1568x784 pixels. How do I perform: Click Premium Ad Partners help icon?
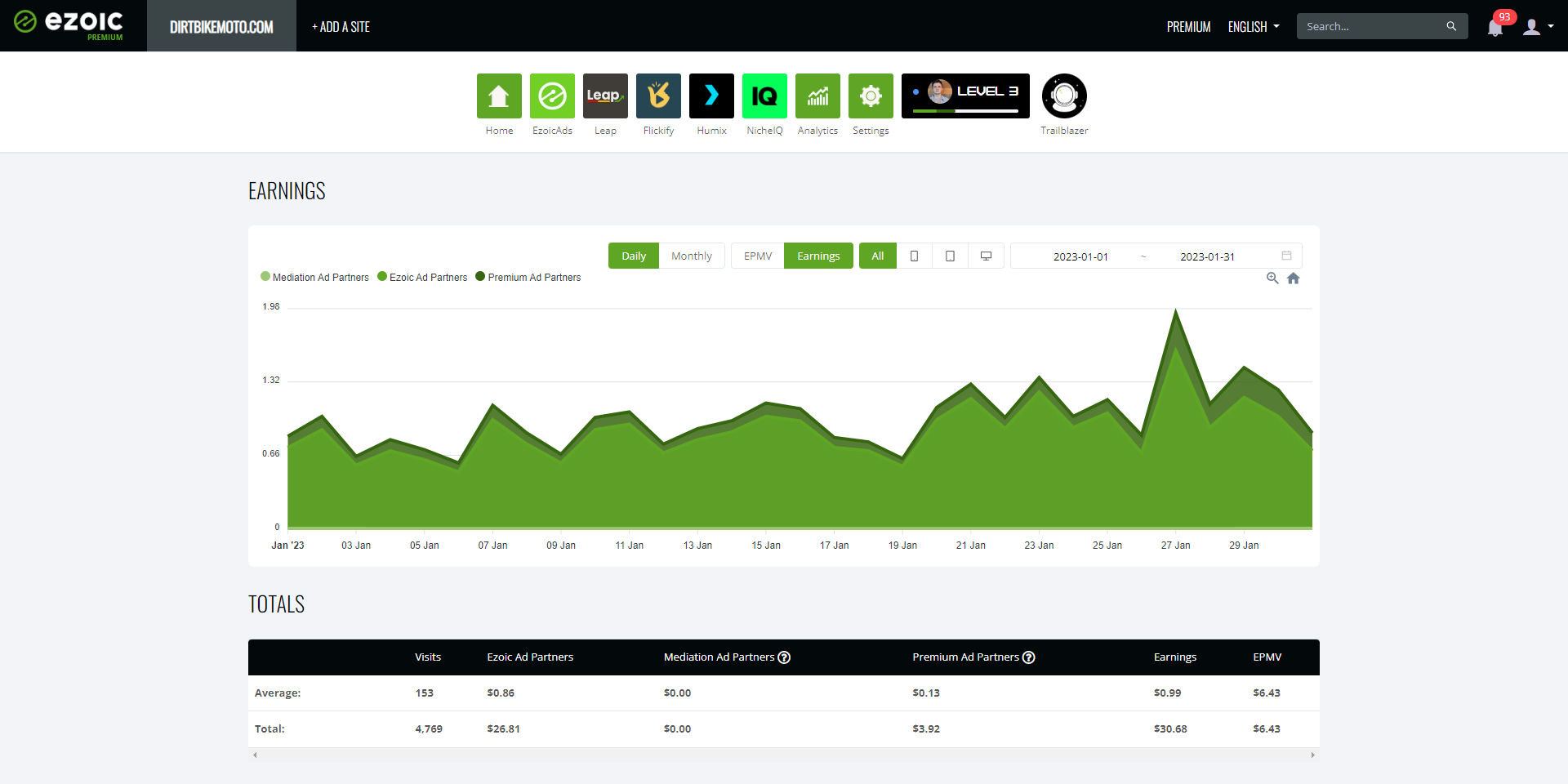(1029, 657)
